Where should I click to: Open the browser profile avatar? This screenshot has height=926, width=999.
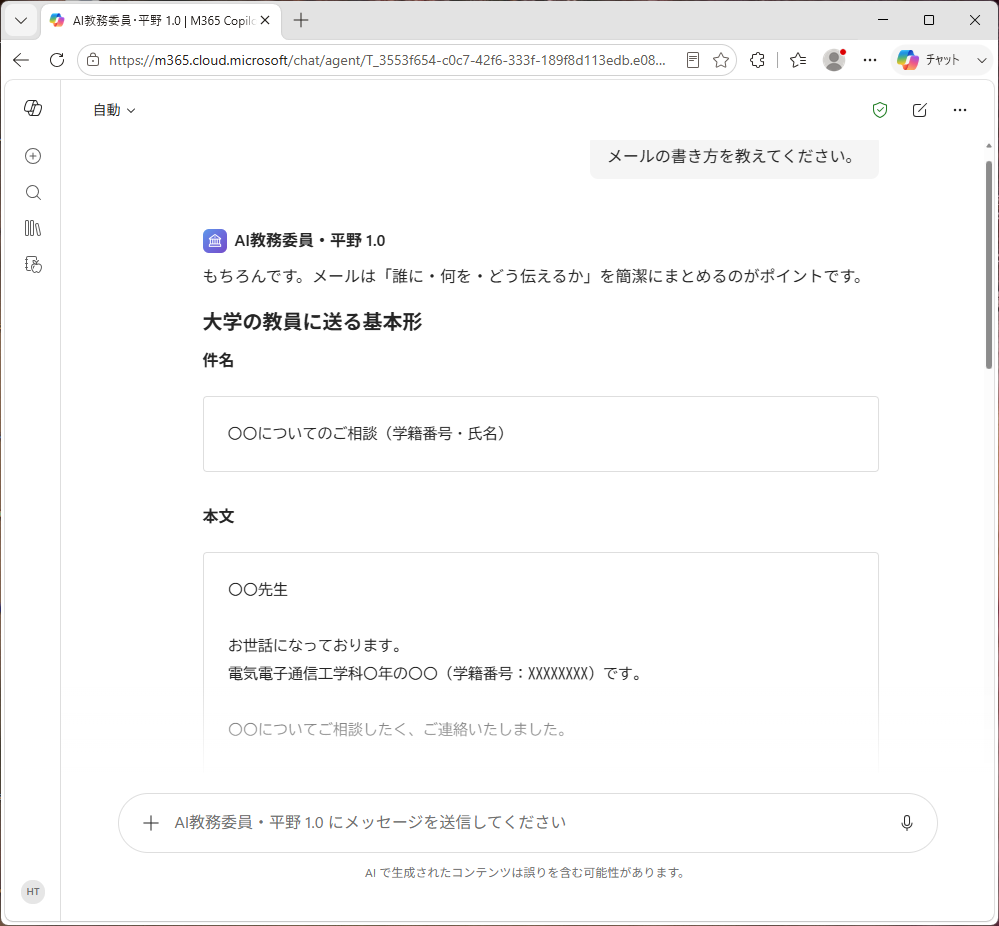pyautogui.click(x=834, y=60)
